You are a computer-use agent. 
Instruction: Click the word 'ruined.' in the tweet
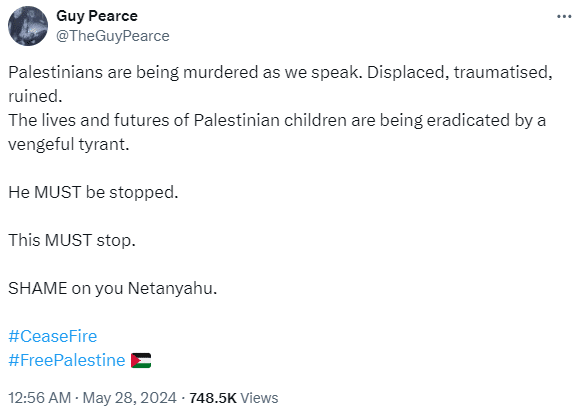35,96
